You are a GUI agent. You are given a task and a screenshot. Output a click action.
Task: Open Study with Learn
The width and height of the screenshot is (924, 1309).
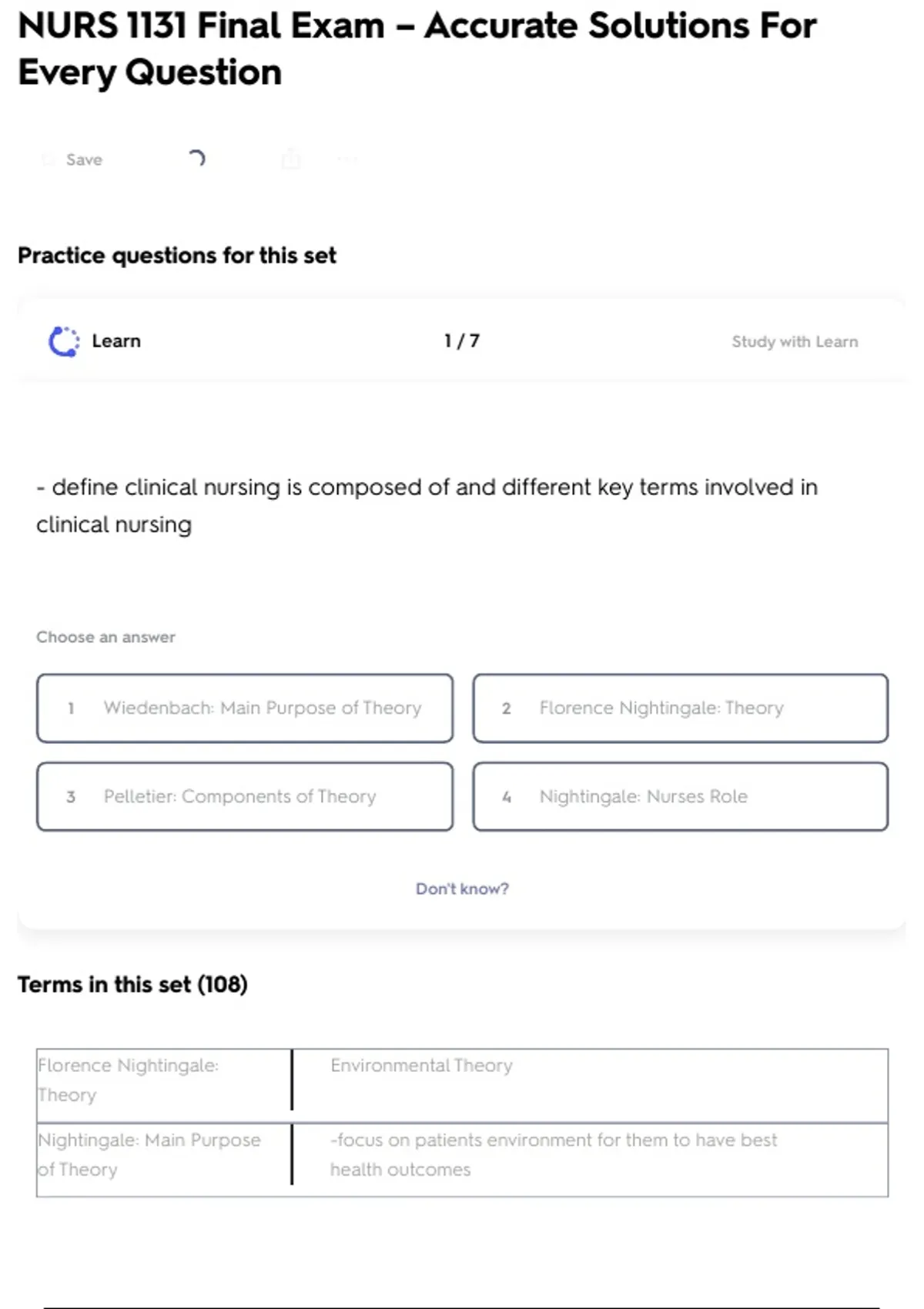(x=795, y=341)
